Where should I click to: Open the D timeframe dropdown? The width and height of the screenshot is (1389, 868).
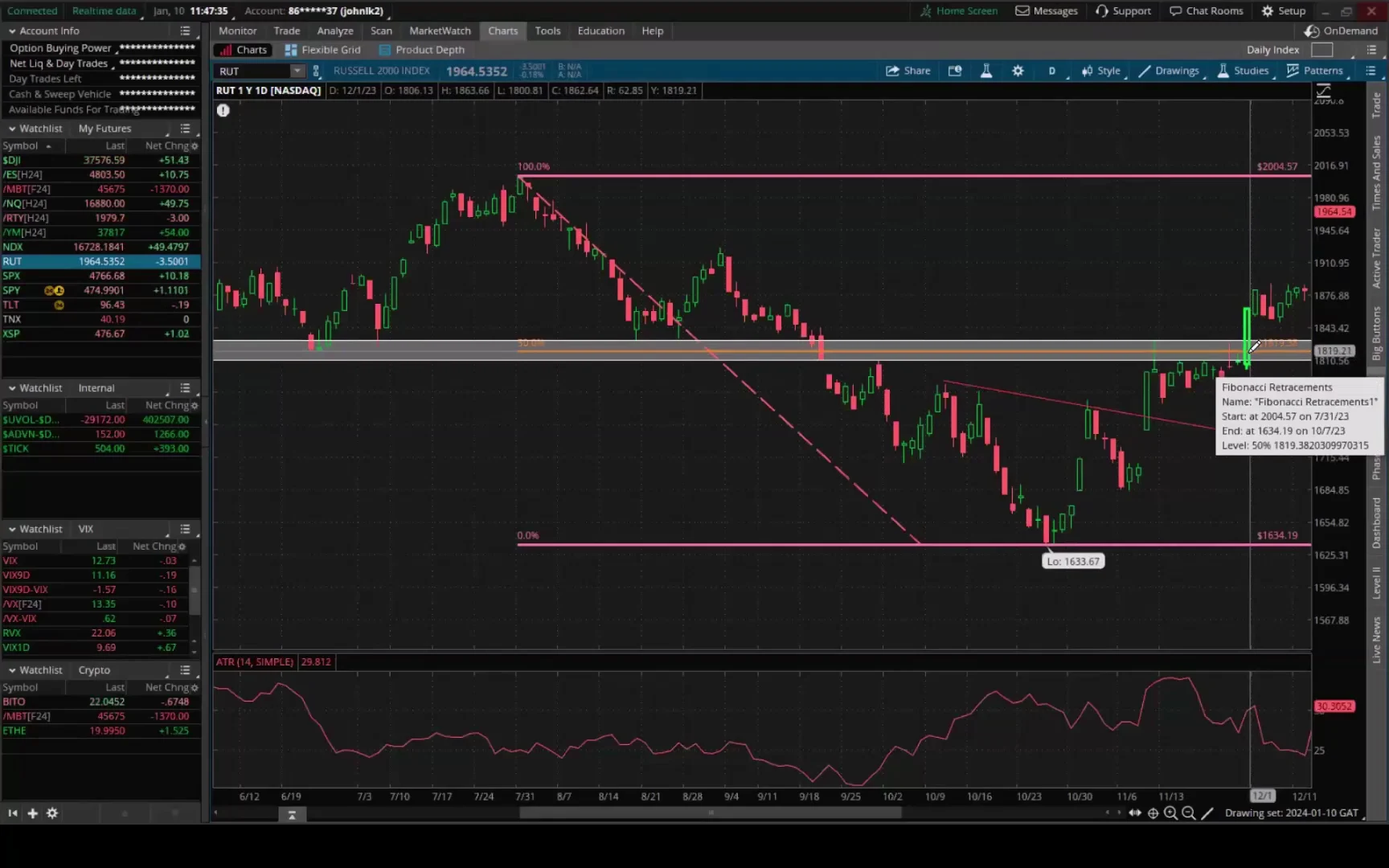tap(1052, 71)
